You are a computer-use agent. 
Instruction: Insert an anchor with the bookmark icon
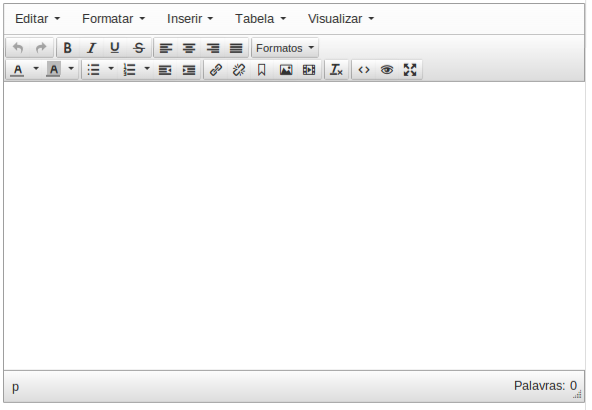pos(262,70)
